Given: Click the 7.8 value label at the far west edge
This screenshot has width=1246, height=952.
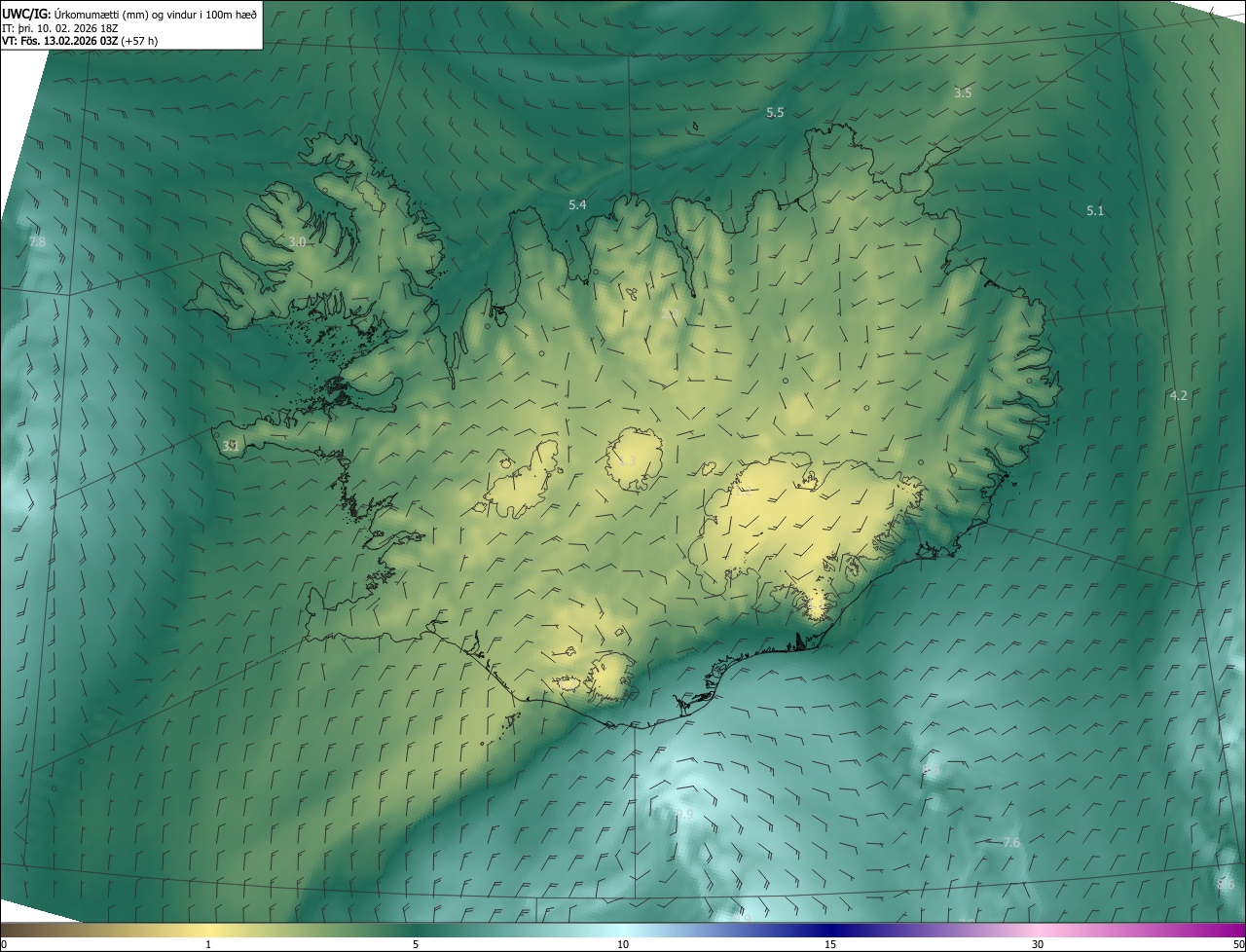Looking at the screenshot, I should (37, 241).
